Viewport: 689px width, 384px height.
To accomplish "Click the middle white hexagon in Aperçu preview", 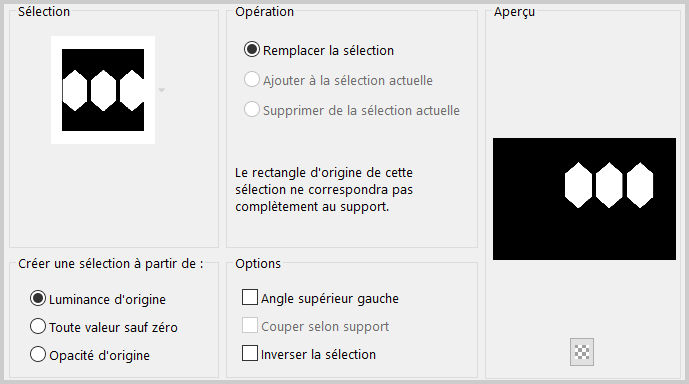I will point(609,185).
